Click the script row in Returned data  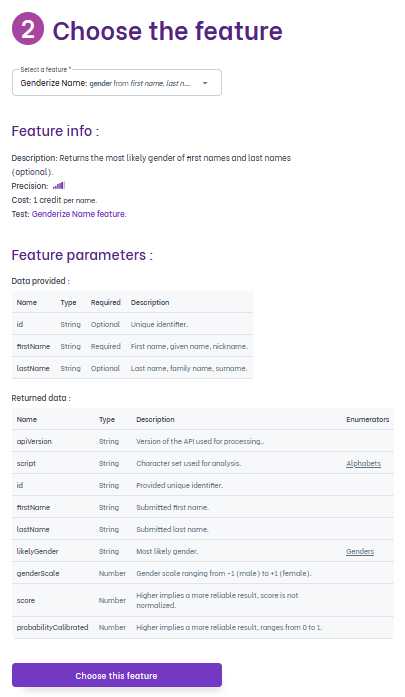(203, 463)
